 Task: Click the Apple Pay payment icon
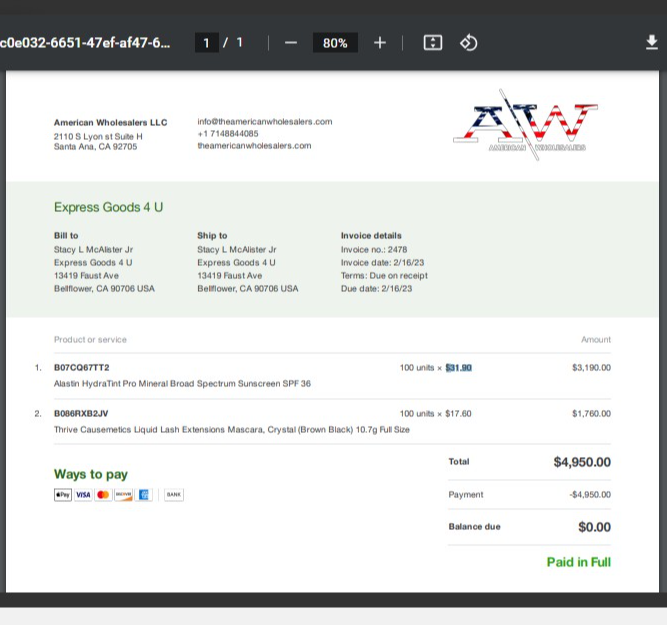[x=63, y=495]
